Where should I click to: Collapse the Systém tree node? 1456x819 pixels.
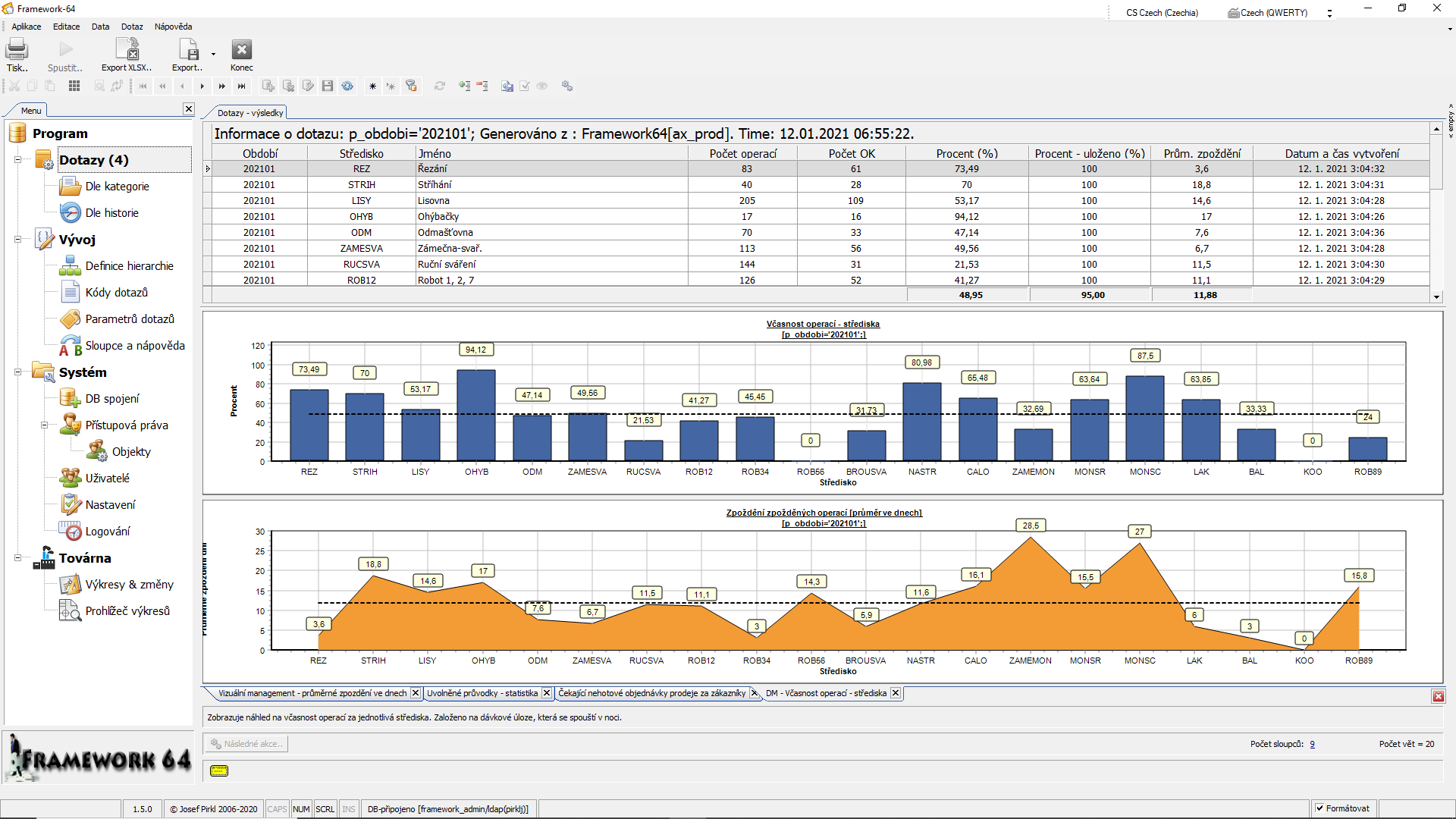point(17,372)
